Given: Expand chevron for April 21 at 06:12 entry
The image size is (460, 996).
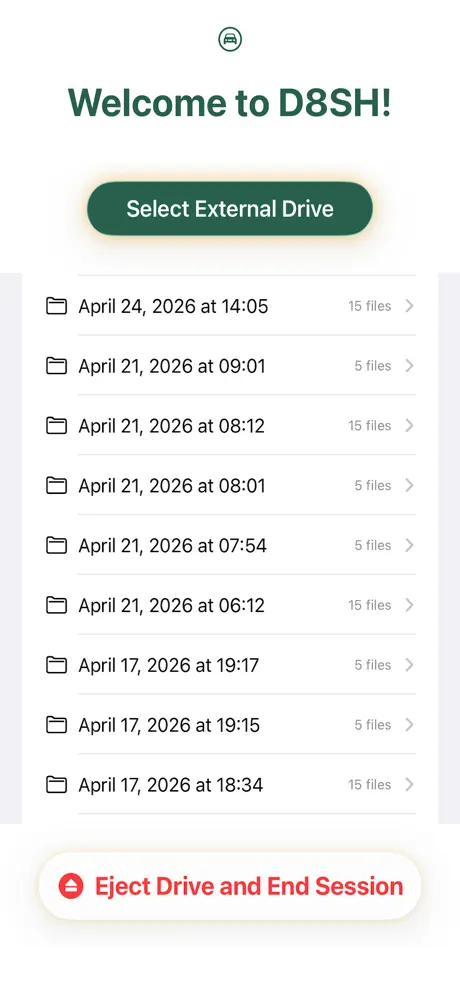Looking at the screenshot, I should pyautogui.click(x=409, y=605).
